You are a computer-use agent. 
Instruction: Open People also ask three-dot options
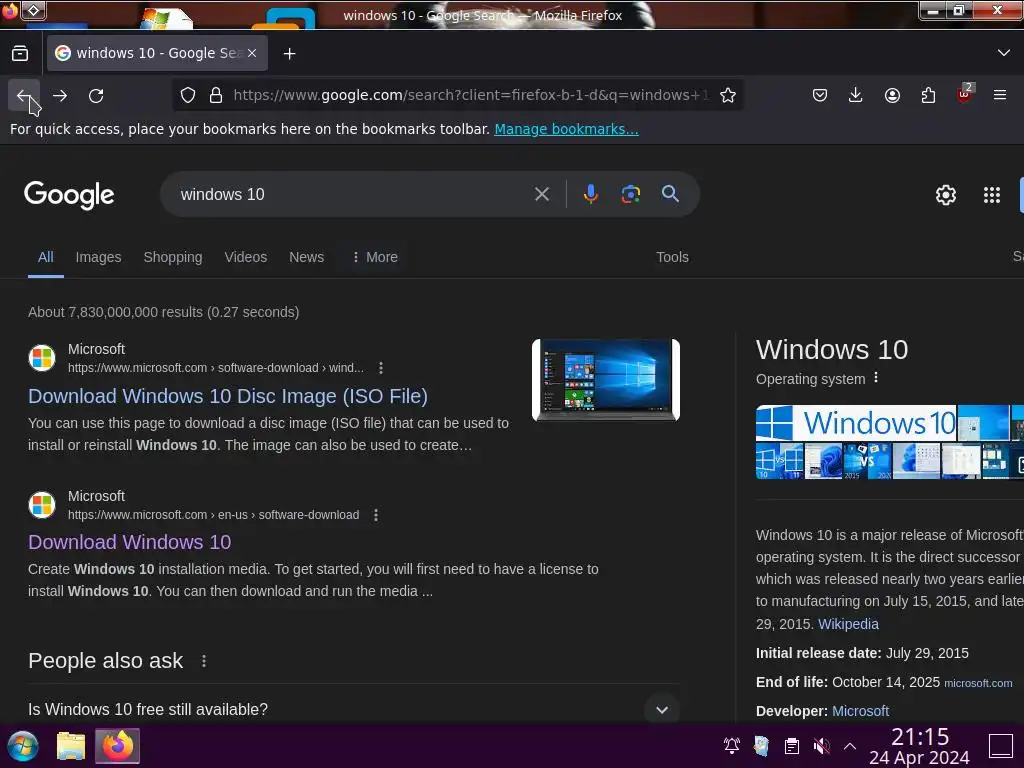coord(204,661)
